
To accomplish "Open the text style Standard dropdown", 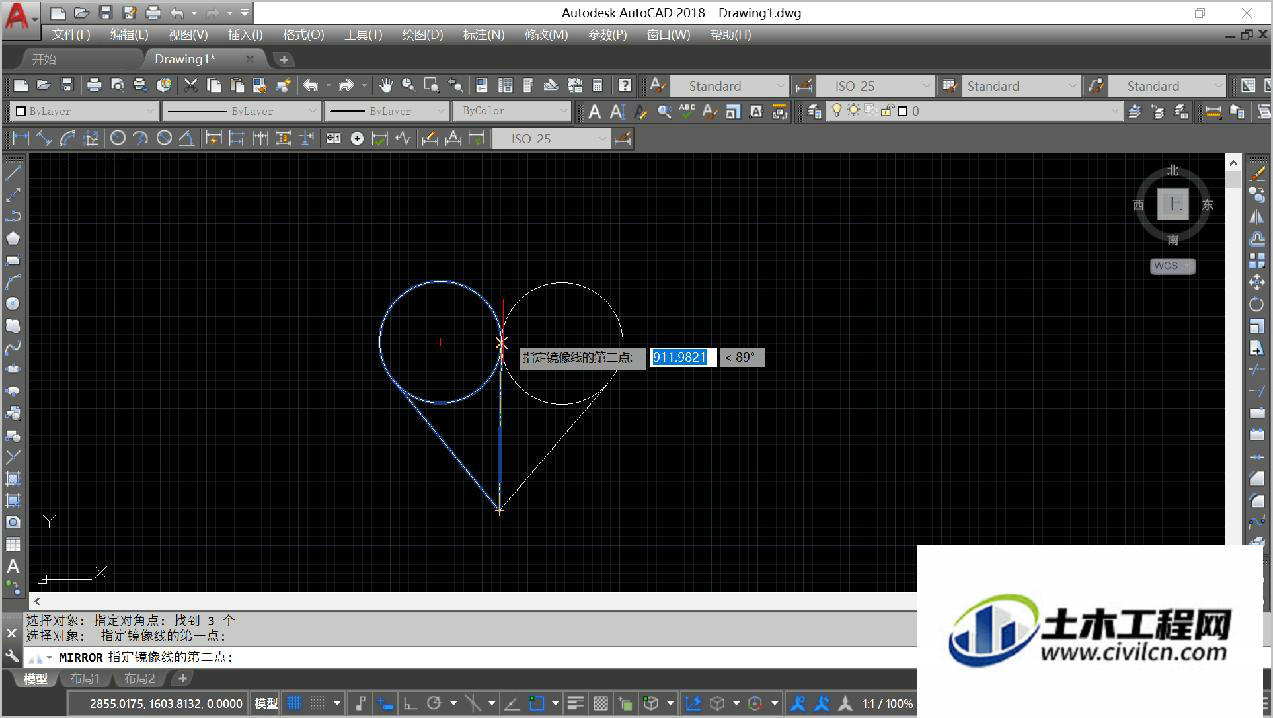I will point(727,86).
